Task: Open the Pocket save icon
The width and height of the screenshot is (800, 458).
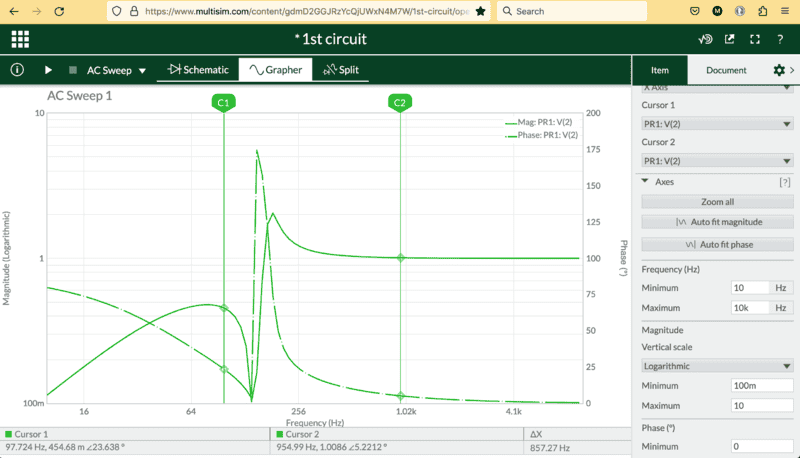Action: pyautogui.click(x=694, y=11)
